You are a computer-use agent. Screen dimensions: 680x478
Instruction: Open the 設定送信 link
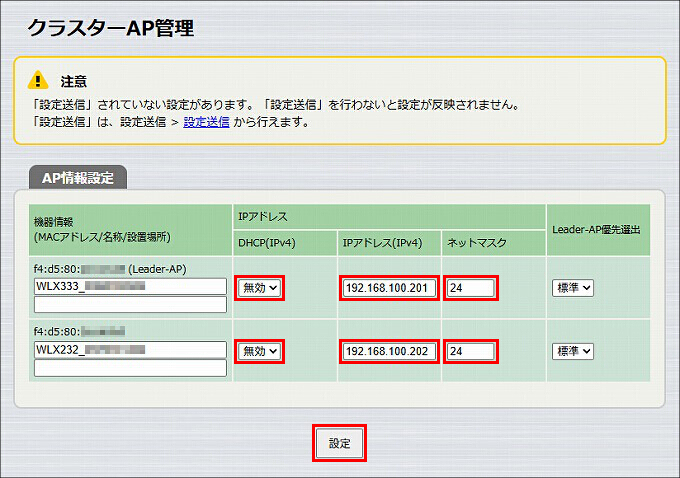206,122
